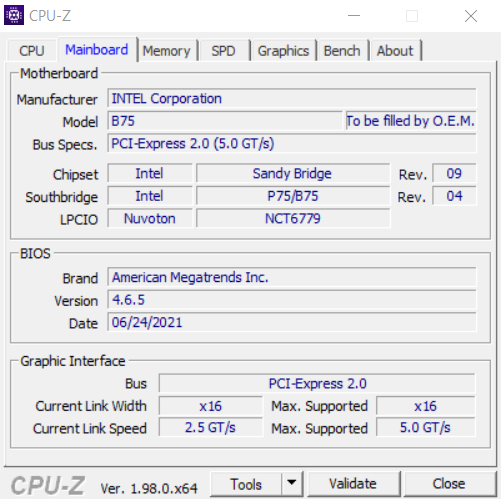Image resolution: width=501 pixels, height=499 pixels.
Task: Click the Current Link Speed value field
Action: point(211,428)
